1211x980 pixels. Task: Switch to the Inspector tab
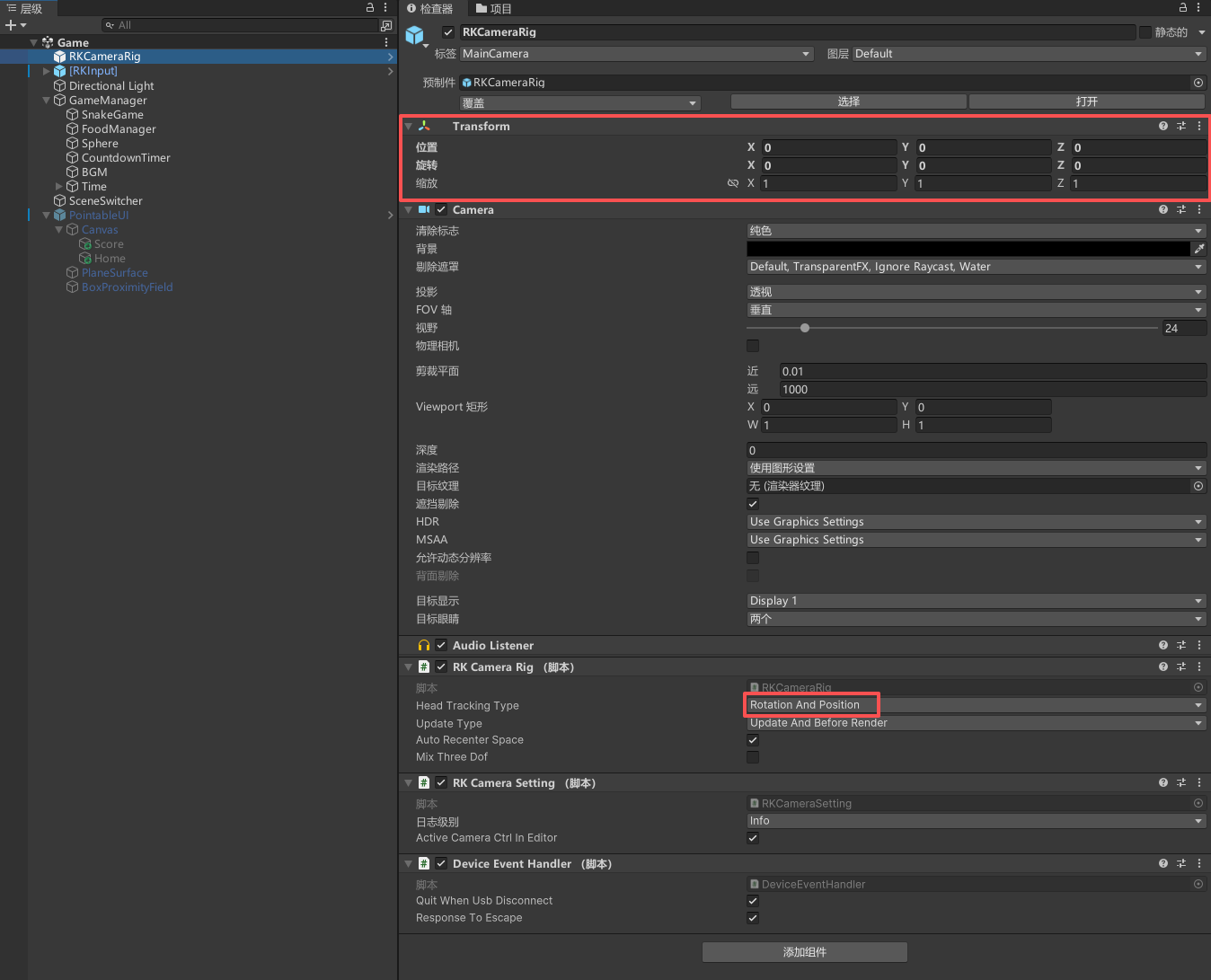coord(430,8)
